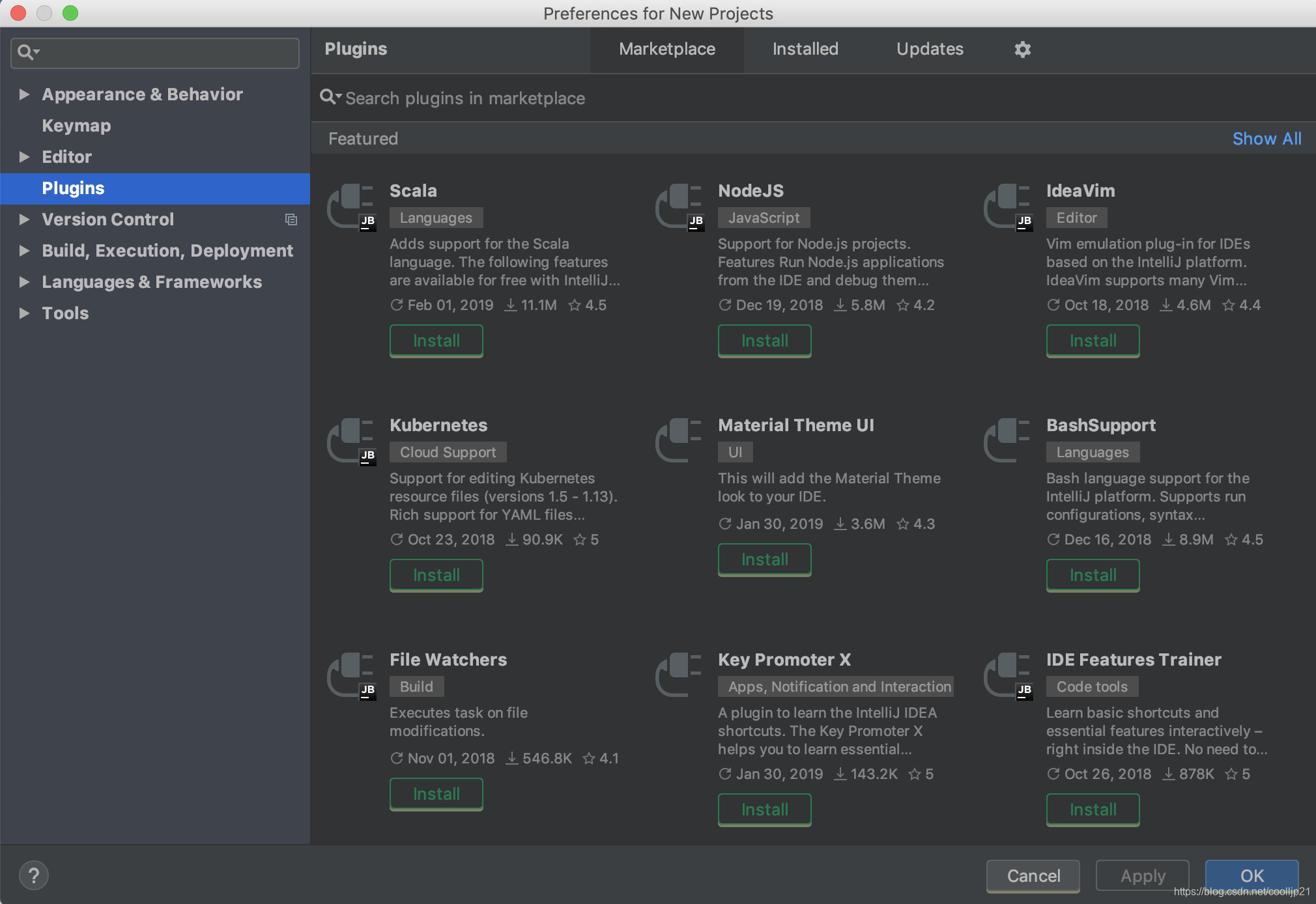Click Show All featured plugins link
Screen dimensions: 1316x904
(1266, 139)
